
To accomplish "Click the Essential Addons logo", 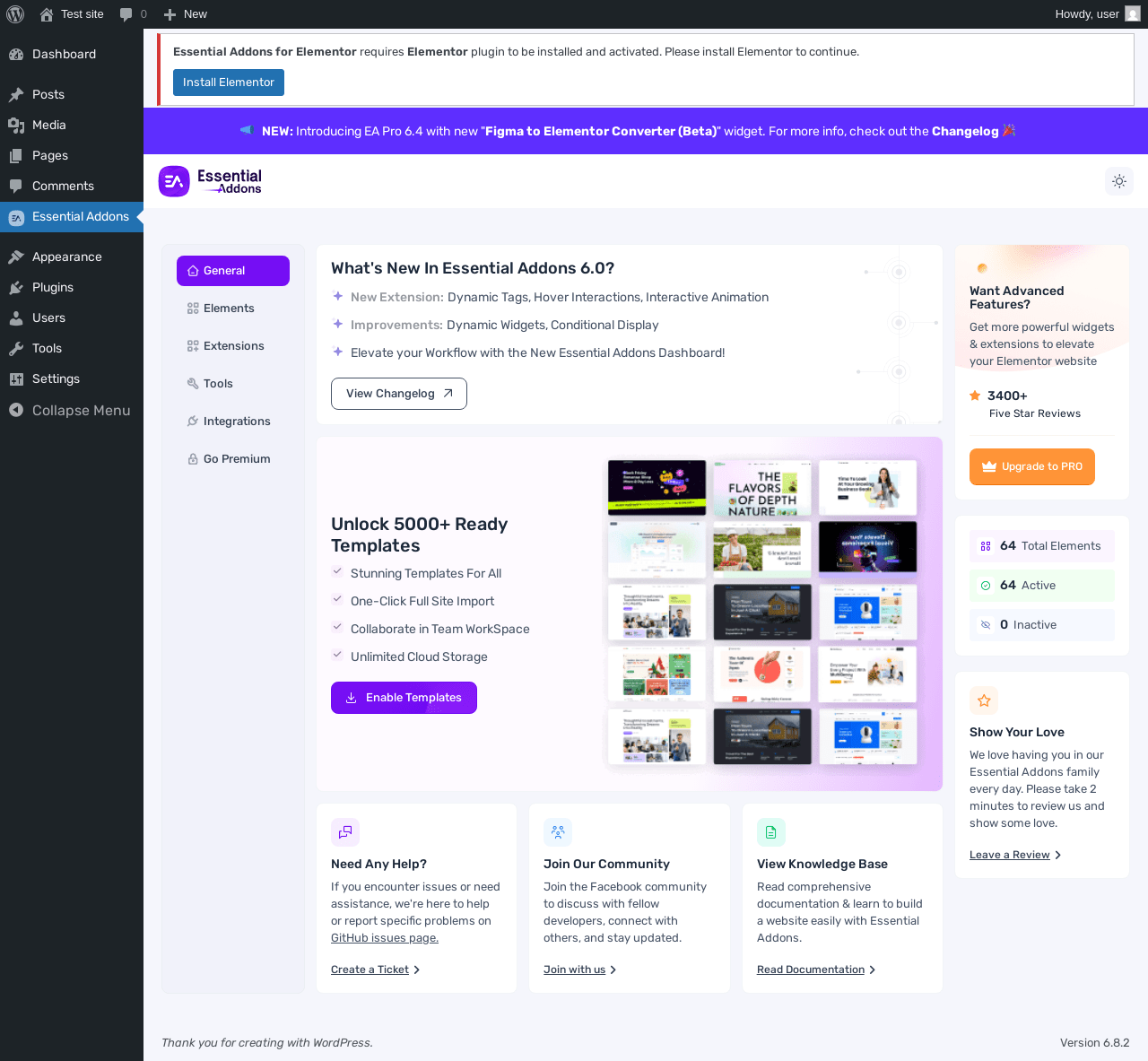I will coord(211,181).
